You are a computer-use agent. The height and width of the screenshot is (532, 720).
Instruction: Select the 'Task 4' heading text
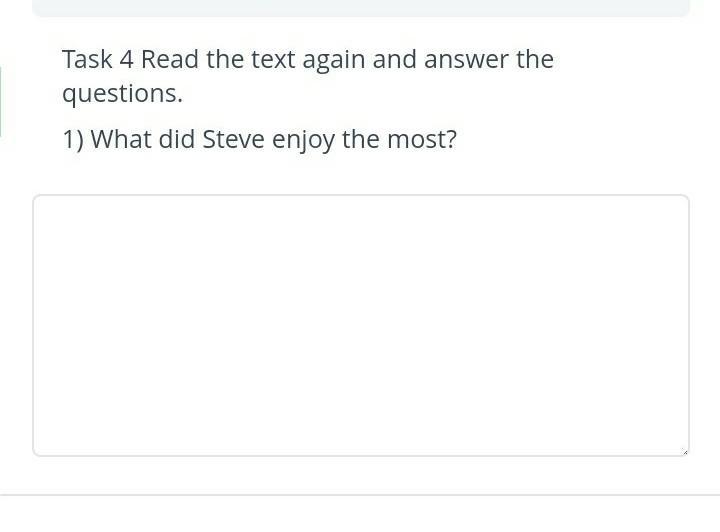98,59
